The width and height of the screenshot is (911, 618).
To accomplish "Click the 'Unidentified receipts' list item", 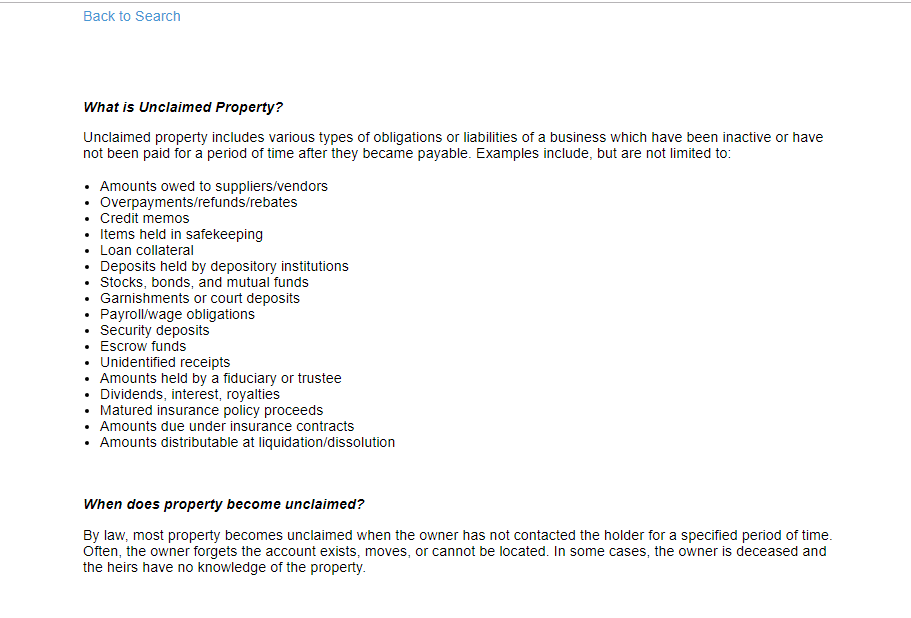I will point(164,362).
